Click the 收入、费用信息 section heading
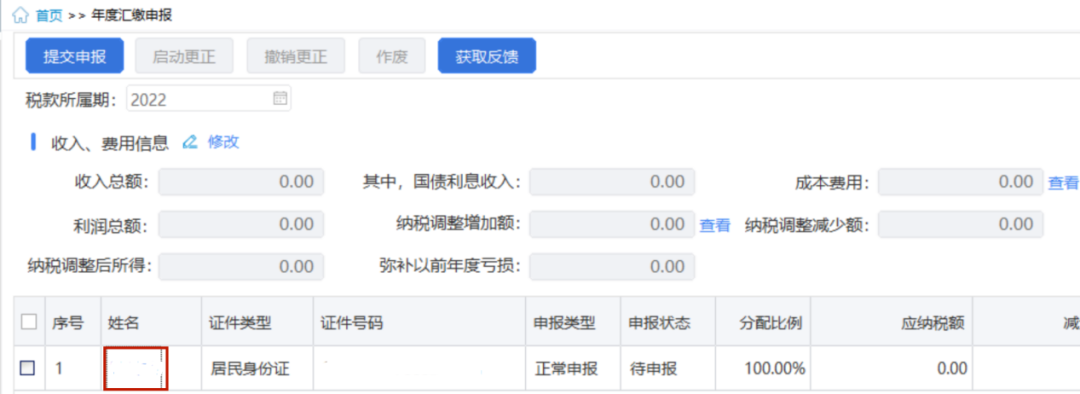 [x=110, y=143]
